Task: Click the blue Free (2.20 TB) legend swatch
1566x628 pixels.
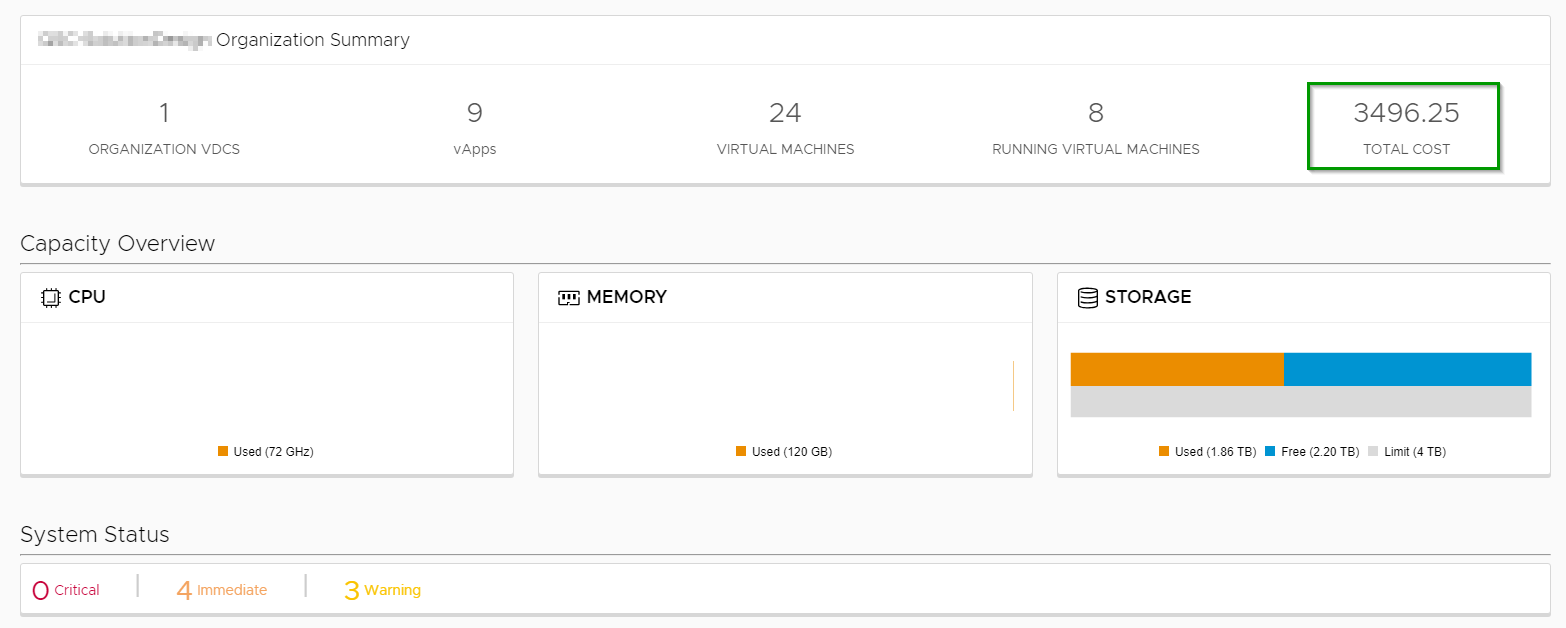Action: [1270, 451]
